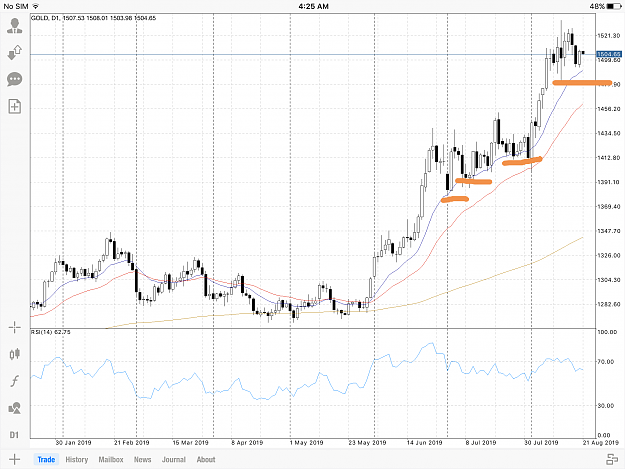Click the 1412.80 price axis label
Viewport: 625px width, 469px height.
click(609, 157)
